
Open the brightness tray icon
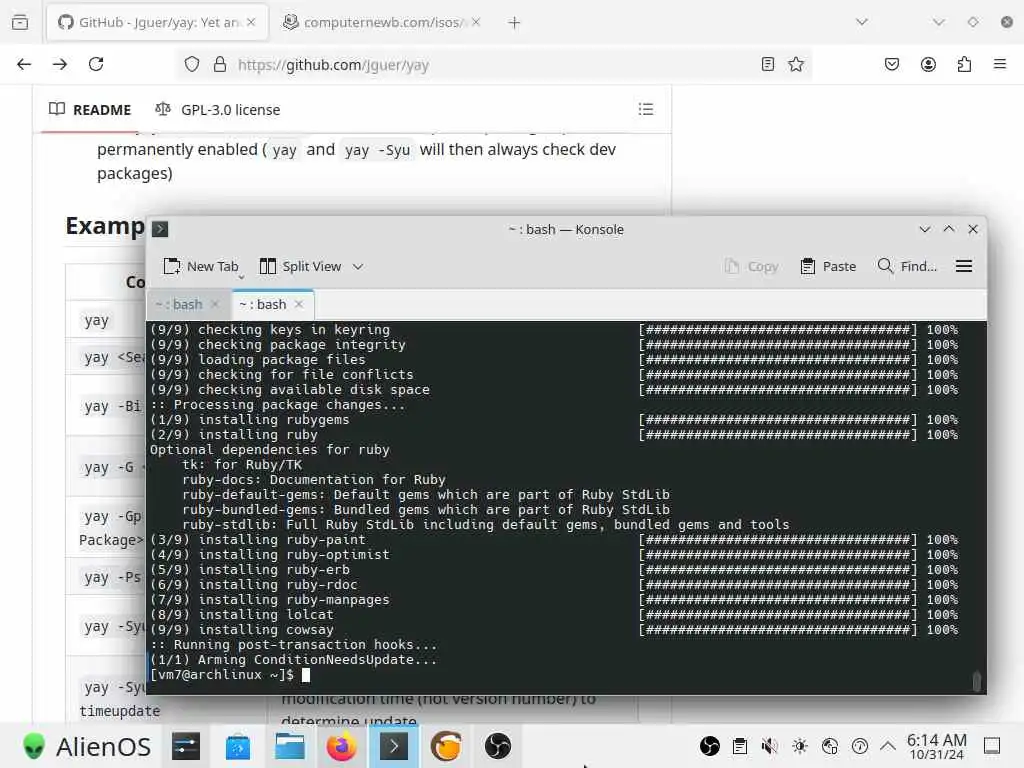pyautogui.click(x=799, y=746)
